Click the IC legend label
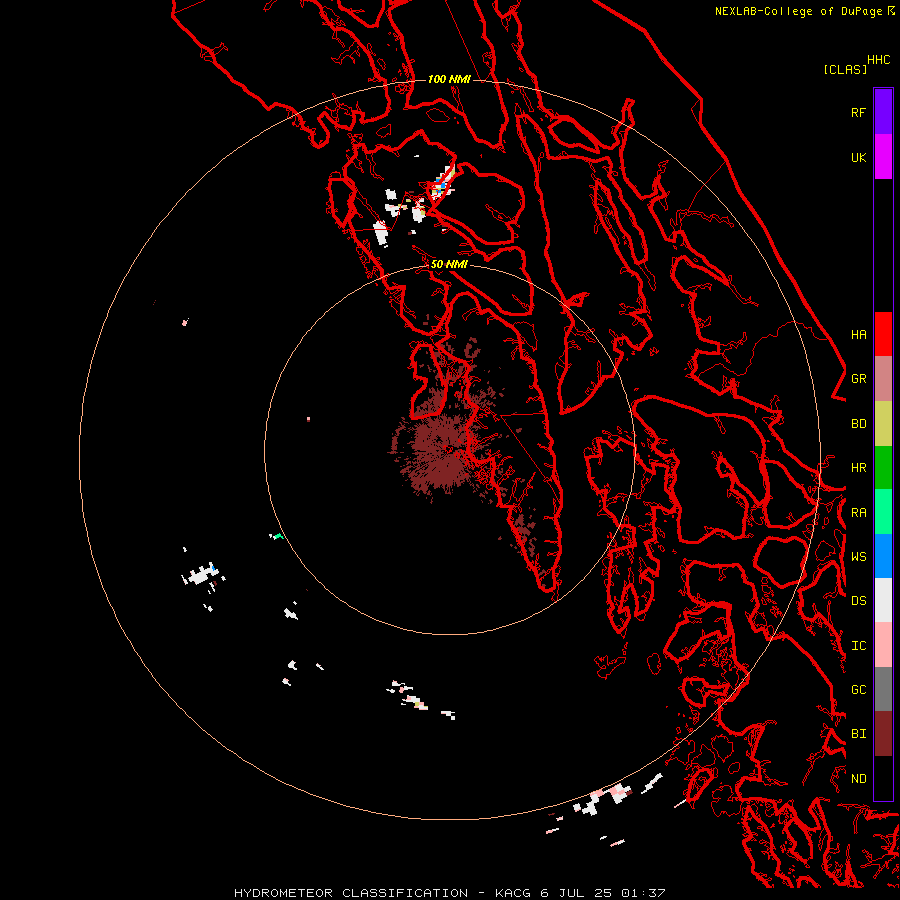The image size is (900, 900). click(x=858, y=646)
